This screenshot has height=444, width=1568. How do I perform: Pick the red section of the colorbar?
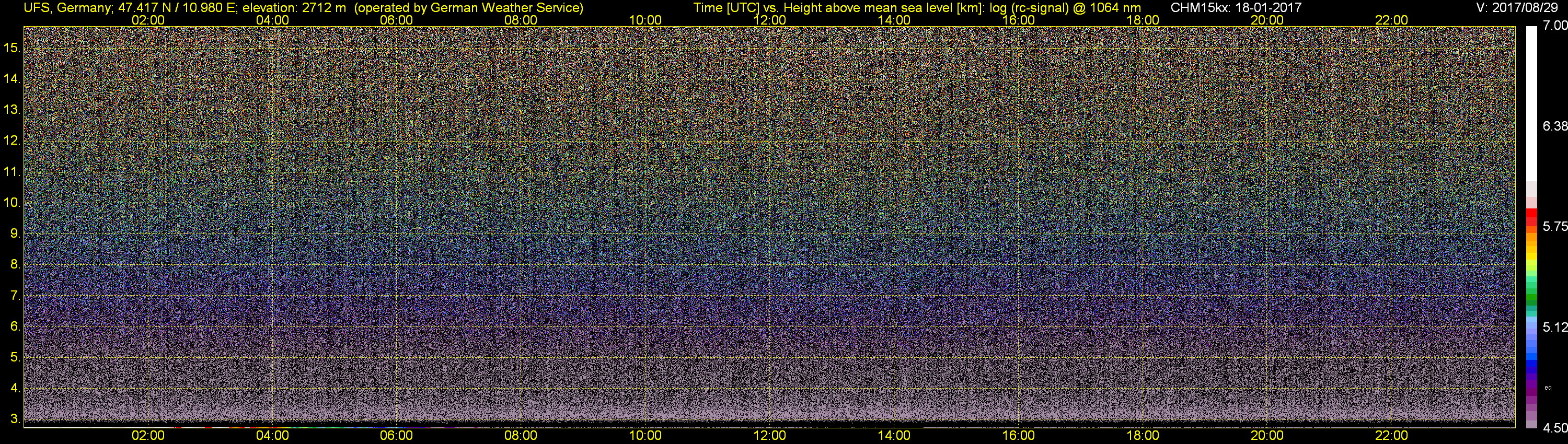[x=1531, y=217]
